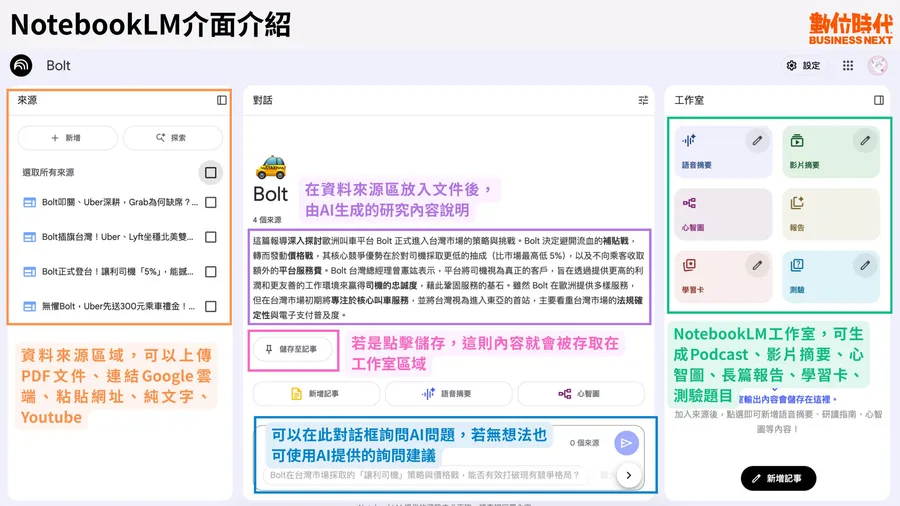This screenshot has width=900, height=506.
Task: Click the 新增 add source button
Action: tap(67, 138)
